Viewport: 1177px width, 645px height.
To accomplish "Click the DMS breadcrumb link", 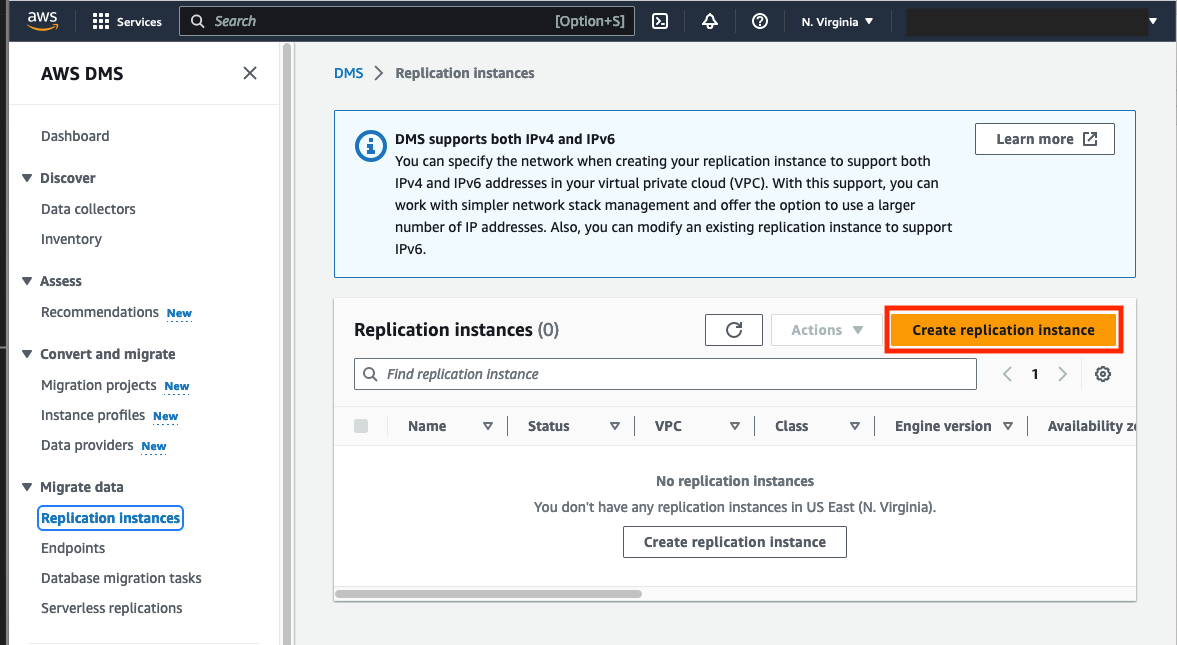I will pyautogui.click(x=348, y=73).
